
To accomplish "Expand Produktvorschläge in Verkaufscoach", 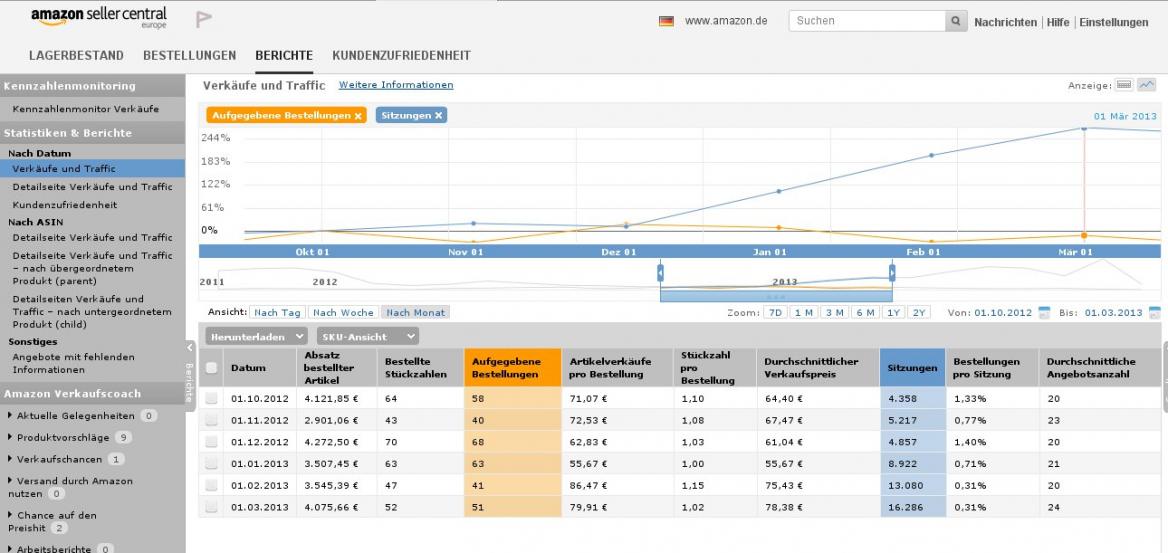I will pos(63,437).
